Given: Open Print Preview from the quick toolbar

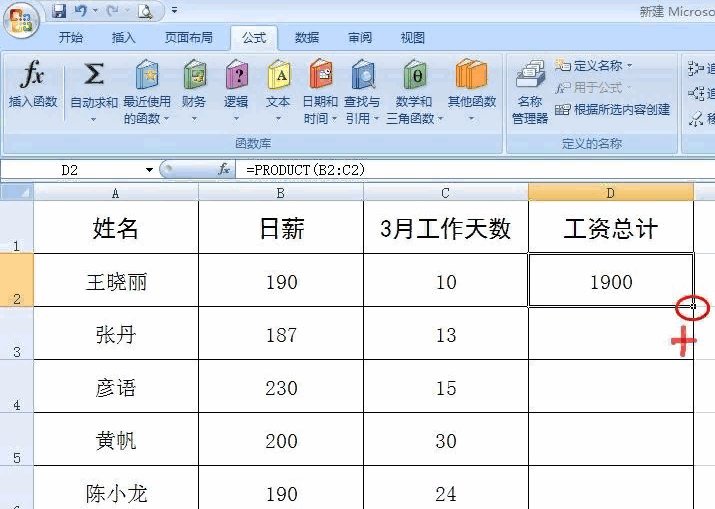Looking at the screenshot, I should pos(145,10).
